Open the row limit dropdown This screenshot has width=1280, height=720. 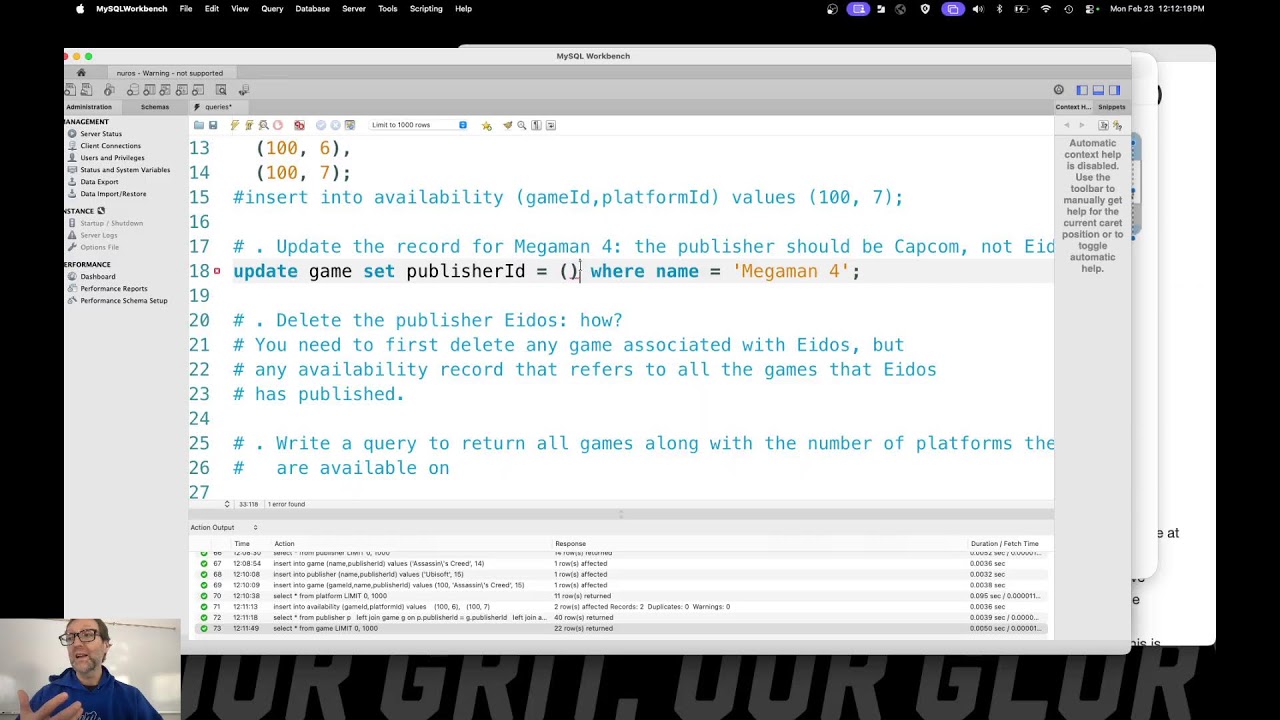pos(418,125)
